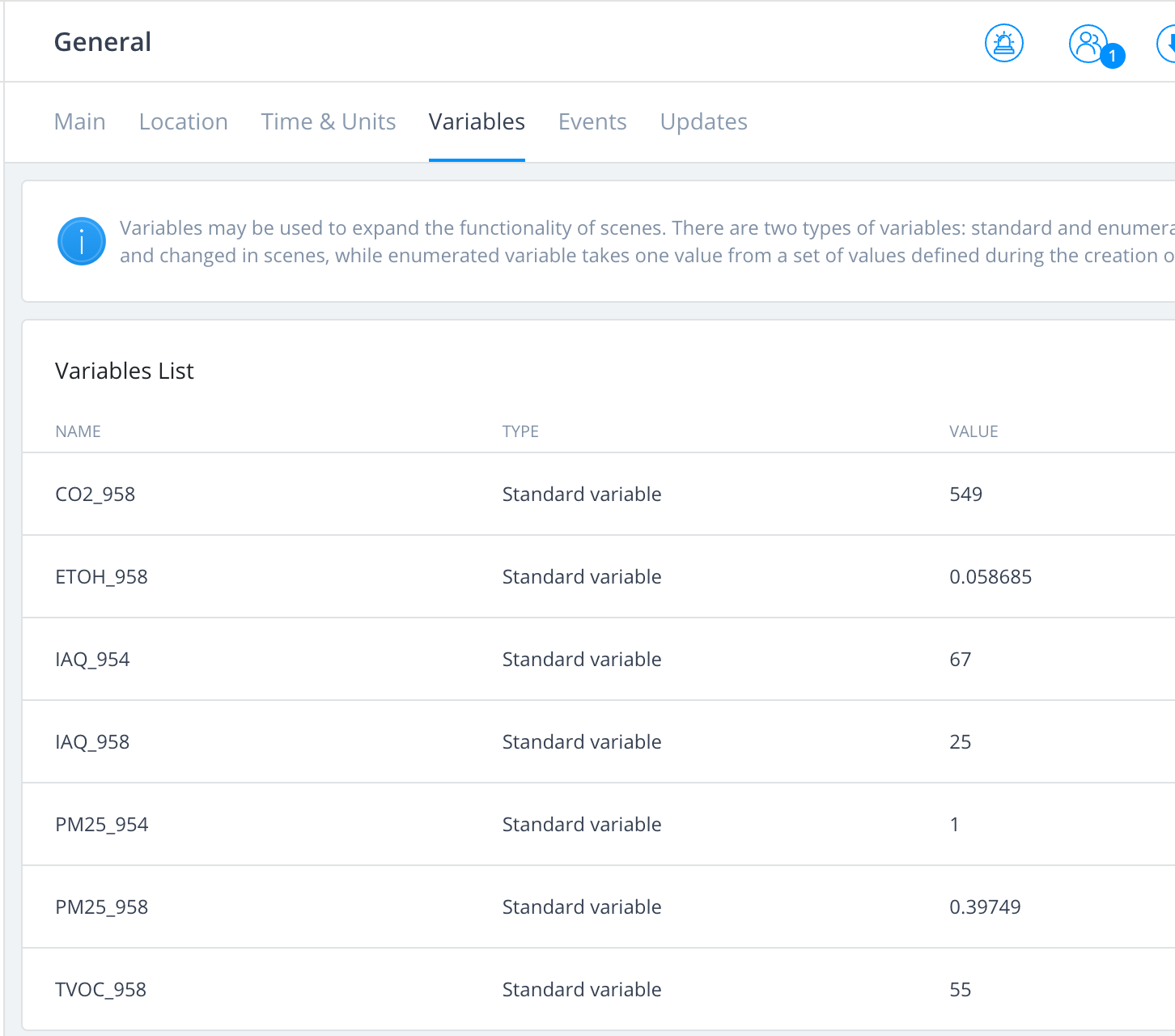Click the download arrow icon
Image resolution: width=1175 pixels, height=1036 pixels.
point(1167,44)
